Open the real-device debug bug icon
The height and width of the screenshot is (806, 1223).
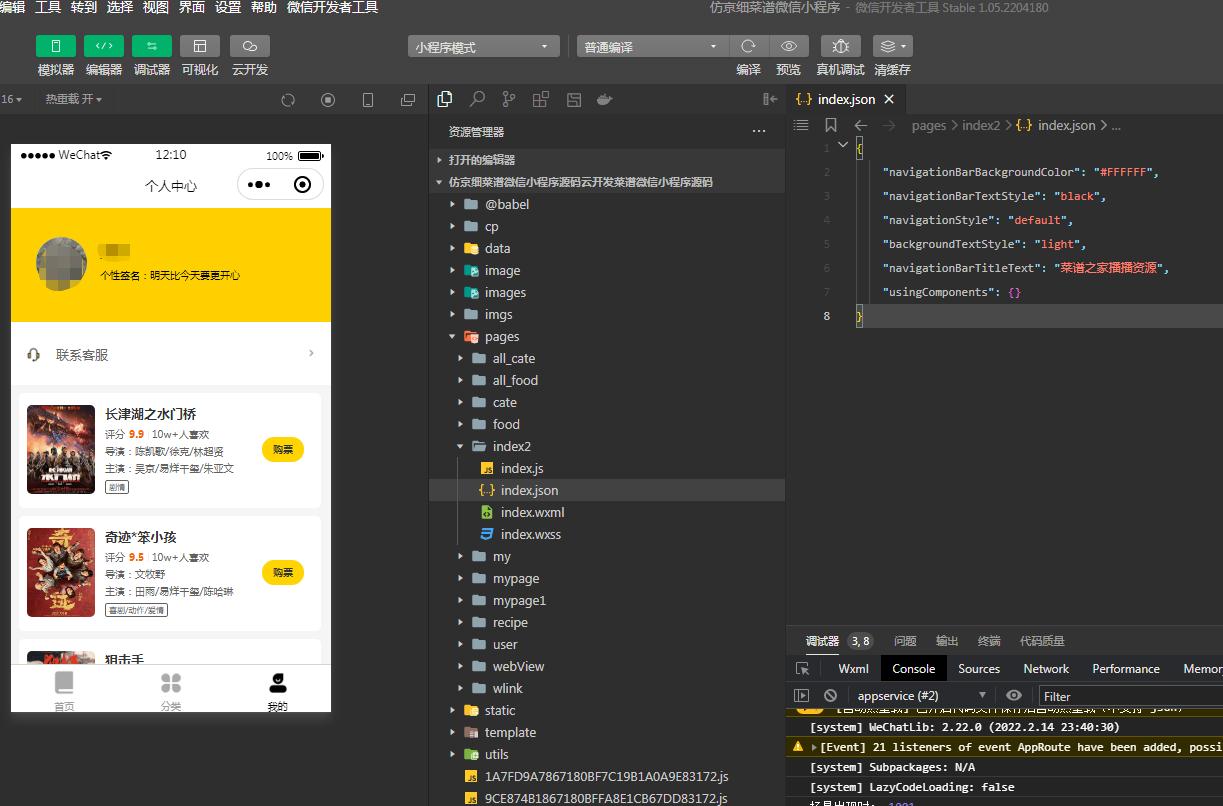tap(841, 46)
